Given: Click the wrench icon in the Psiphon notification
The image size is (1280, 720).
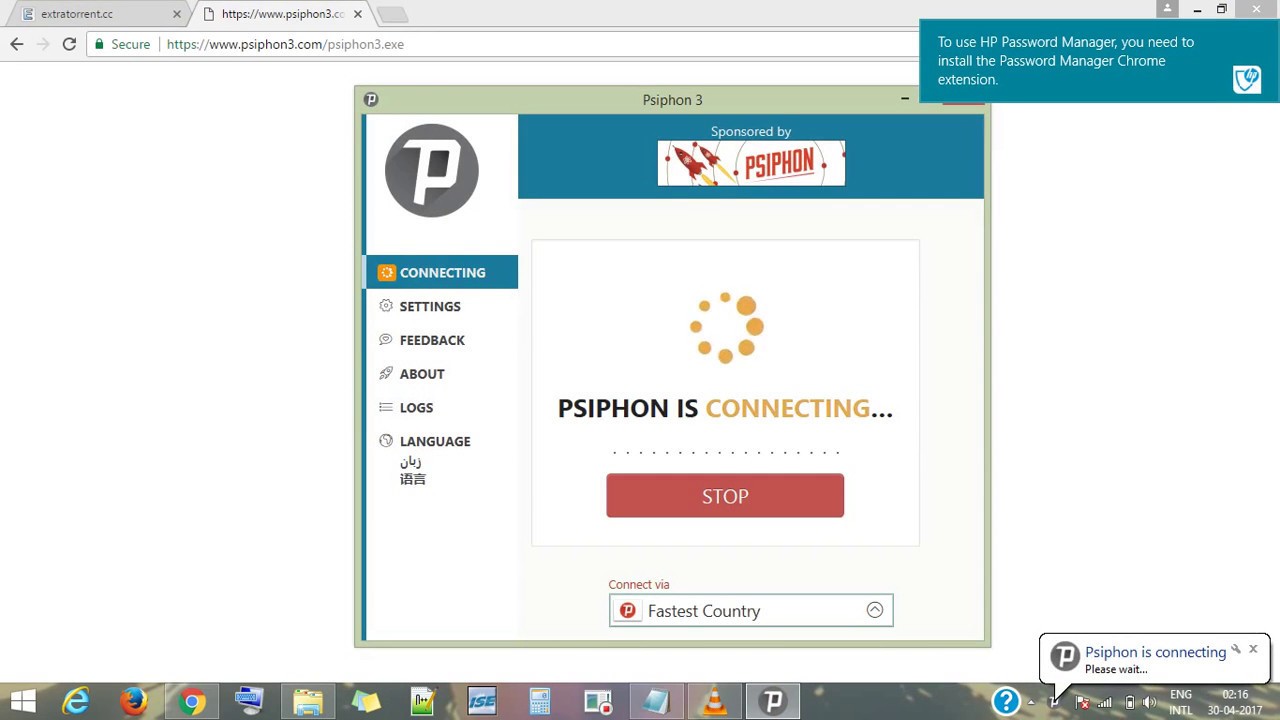Looking at the screenshot, I should [x=1236, y=649].
